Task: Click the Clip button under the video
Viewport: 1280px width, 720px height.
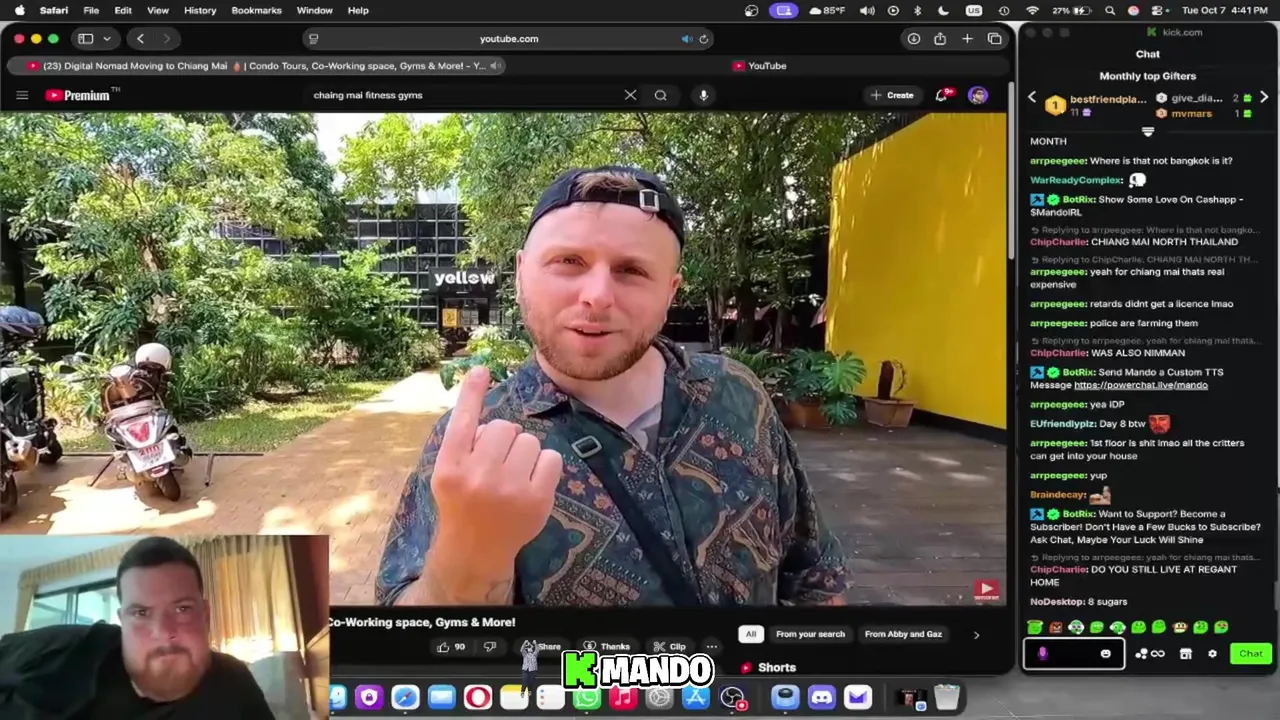Action: click(x=670, y=647)
